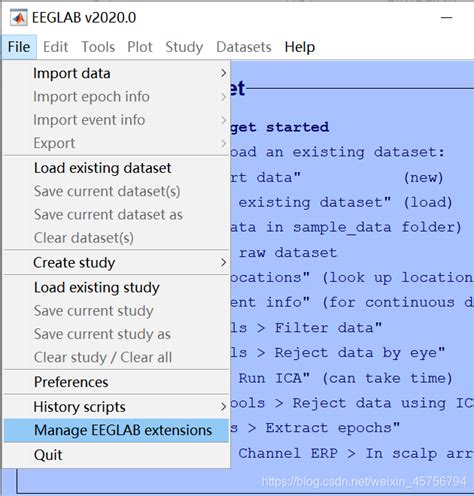Close the File menu via its tab
Screen dimensions: 474x496
point(19,47)
